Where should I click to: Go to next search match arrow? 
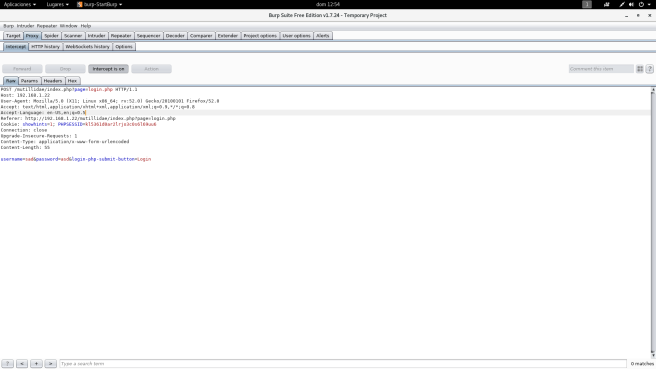point(50,364)
